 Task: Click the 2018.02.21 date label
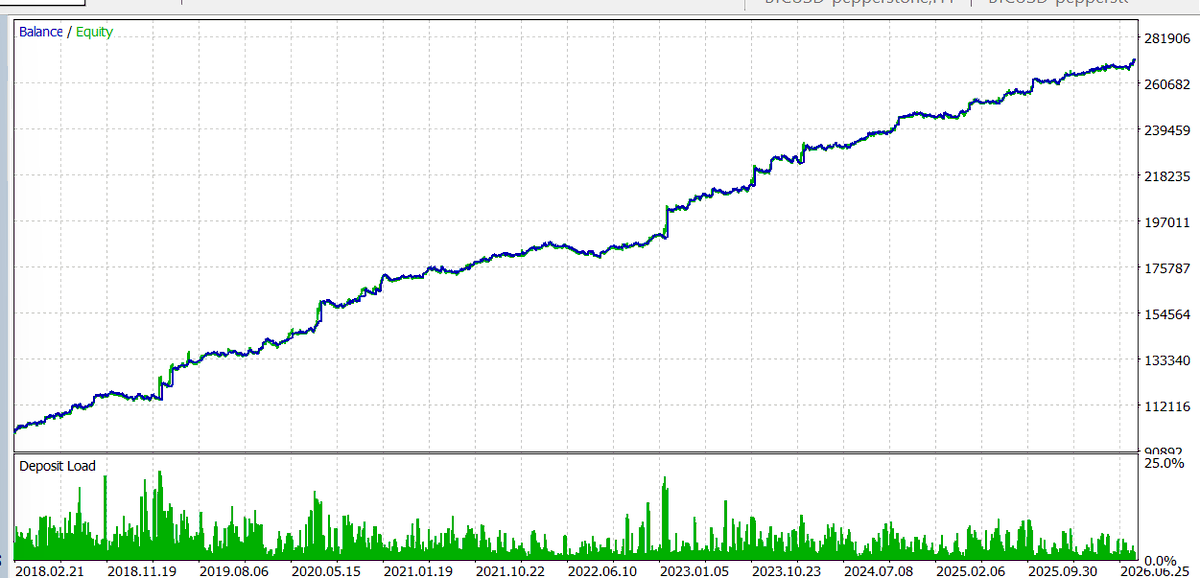pyautogui.click(x=50, y=570)
